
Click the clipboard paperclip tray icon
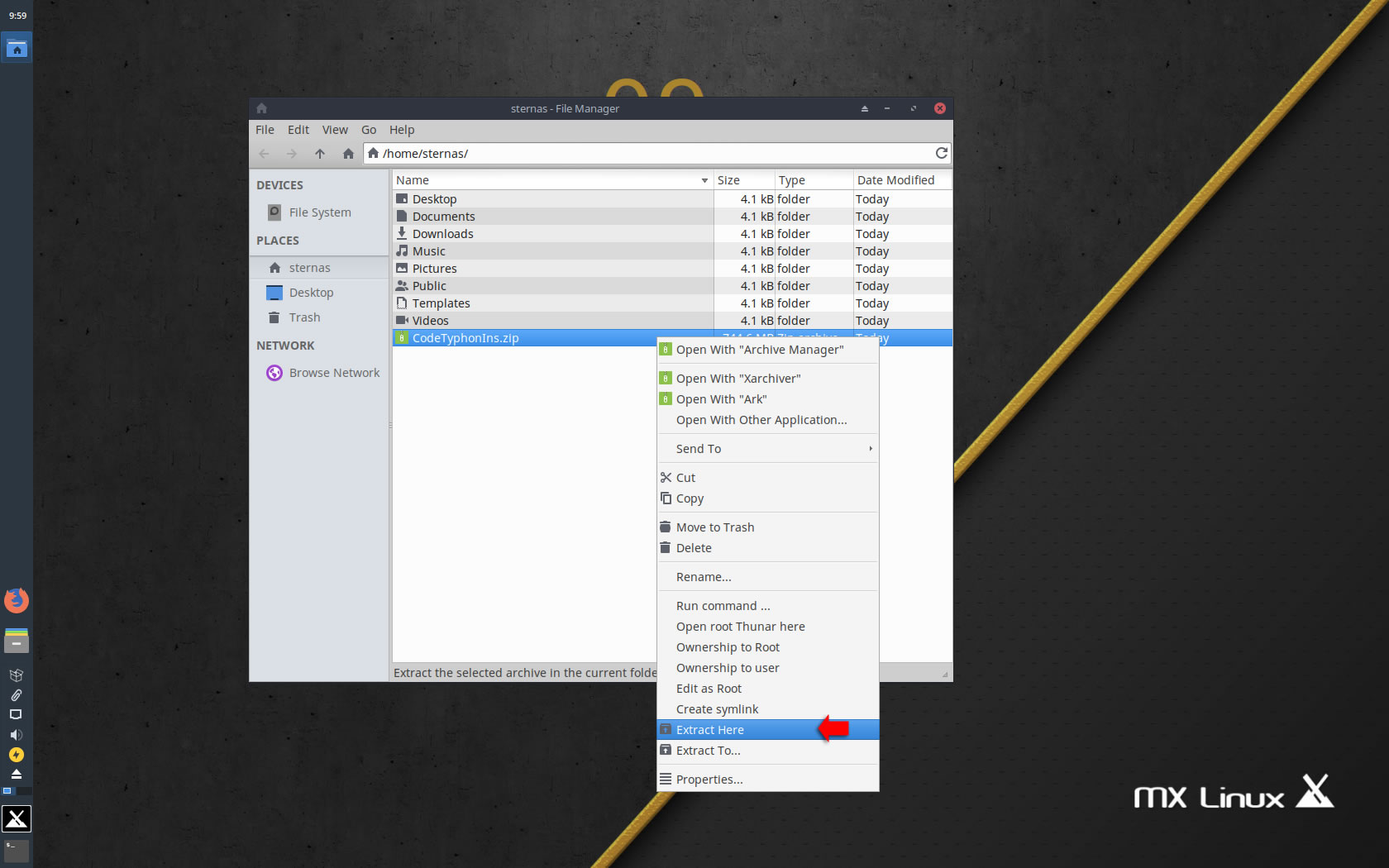(x=16, y=695)
